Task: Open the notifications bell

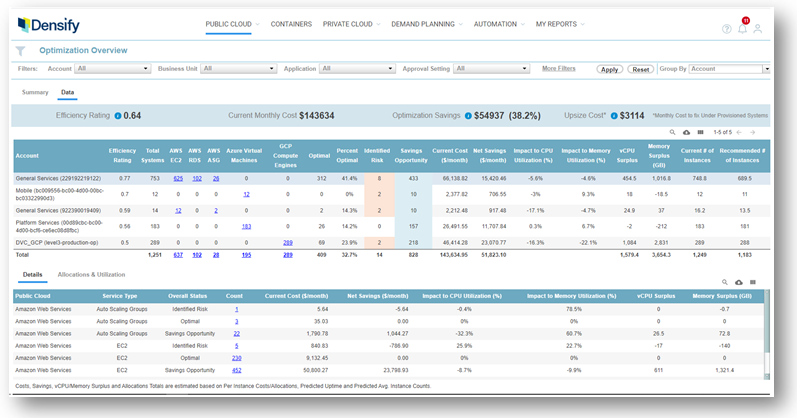Action: coord(742,28)
